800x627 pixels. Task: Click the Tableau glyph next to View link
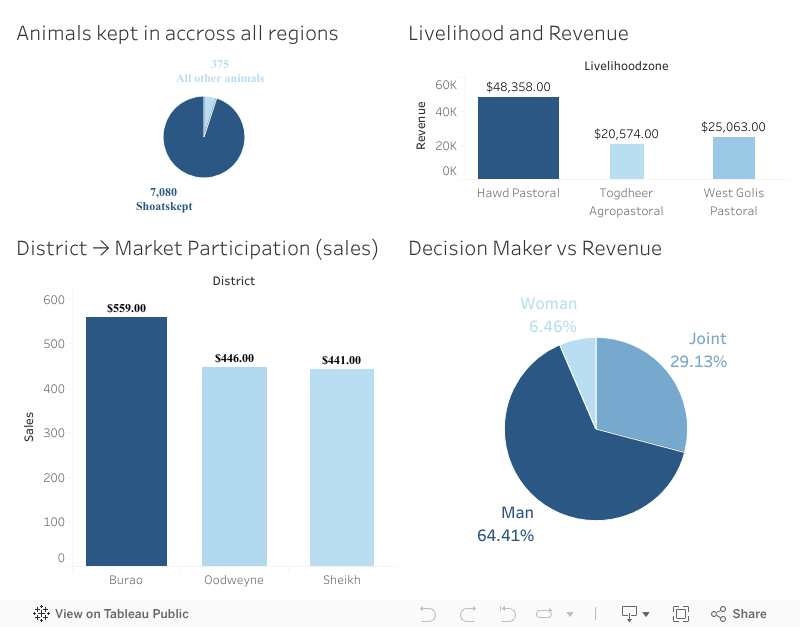40,613
